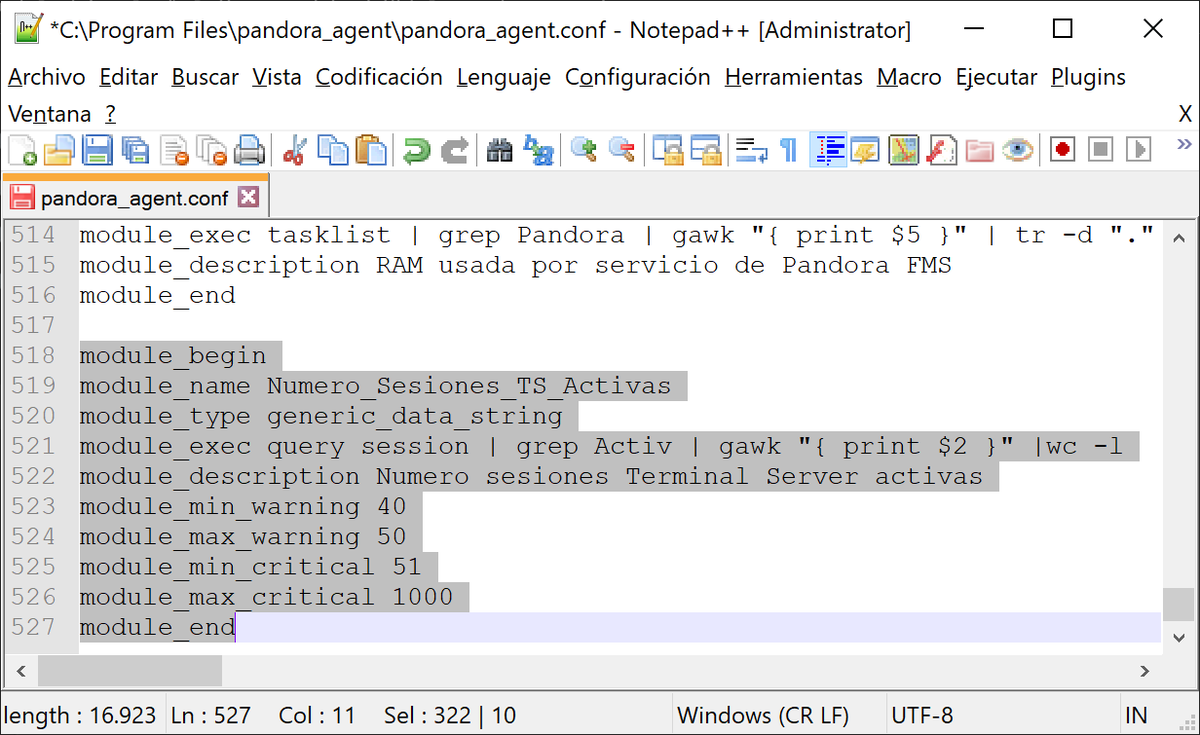Image resolution: width=1200 pixels, height=735 pixels.
Task: Open the Ventana menu
Action: (50, 114)
